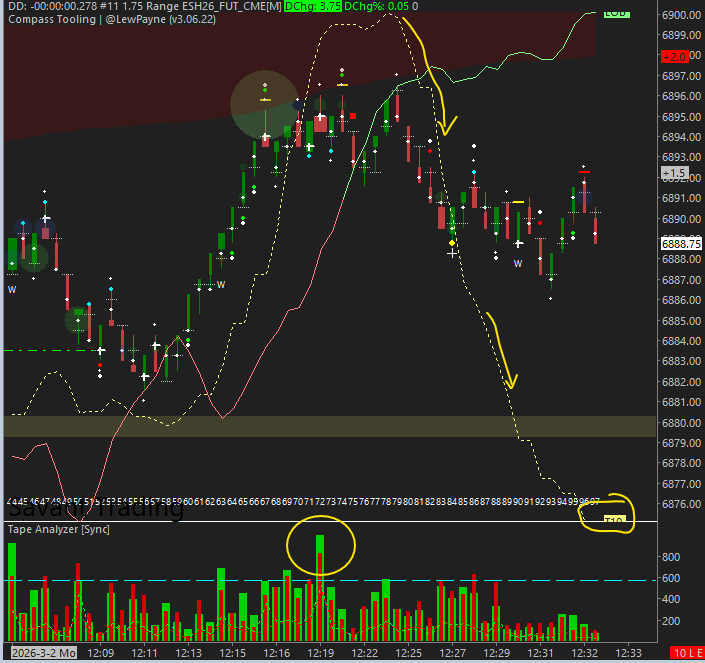Click the 6885.00 price scale label
Image resolution: width=705 pixels, height=663 pixels.
pyautogui.click(x=681, y=321)
